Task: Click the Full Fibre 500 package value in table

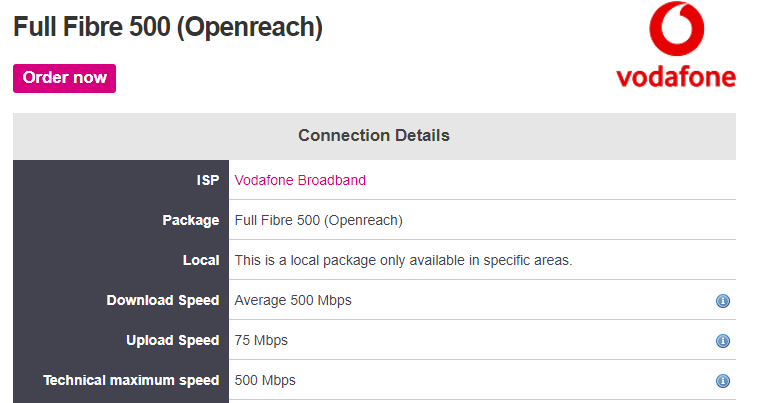Action: pyautogui.click(x=318, y=220)
